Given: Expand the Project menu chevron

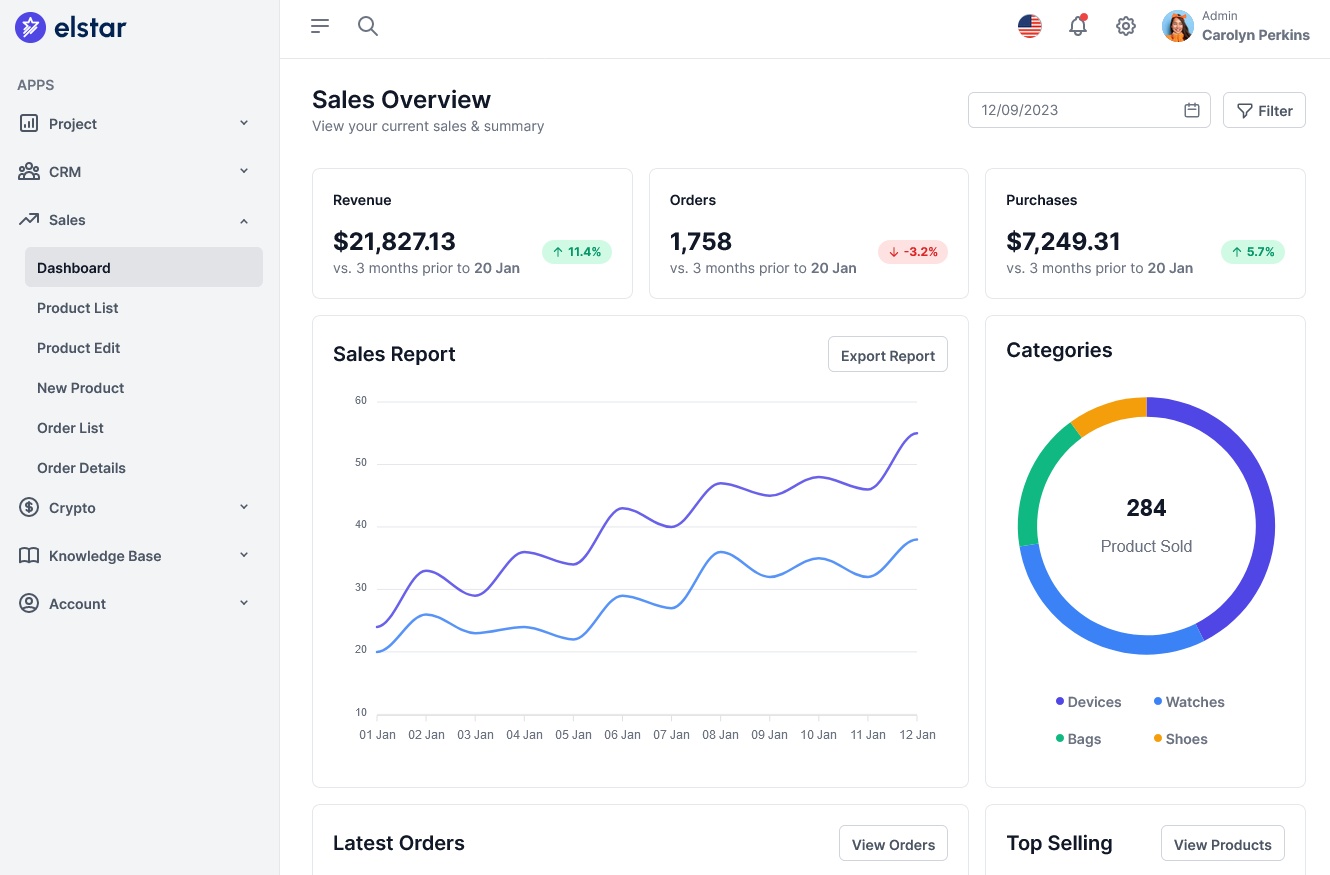Looking at the screenshot, I should 244,123.
